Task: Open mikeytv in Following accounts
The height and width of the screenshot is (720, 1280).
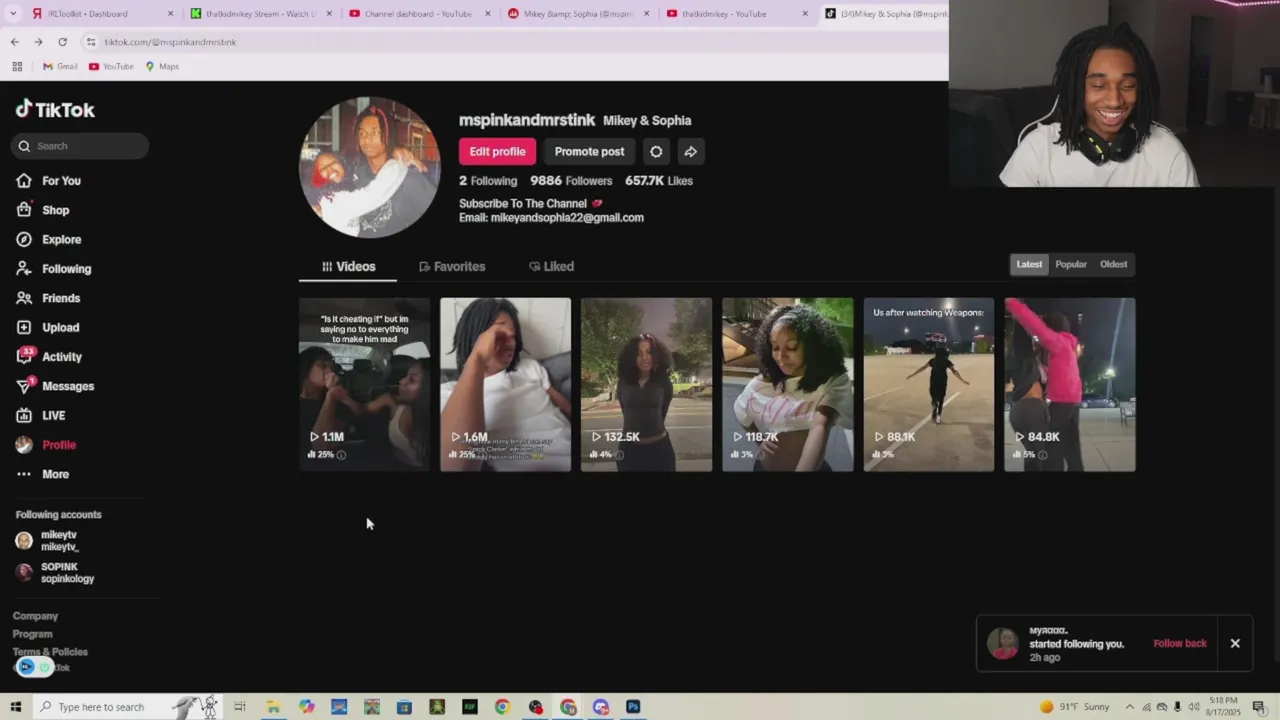Action: tap(47, 541)
